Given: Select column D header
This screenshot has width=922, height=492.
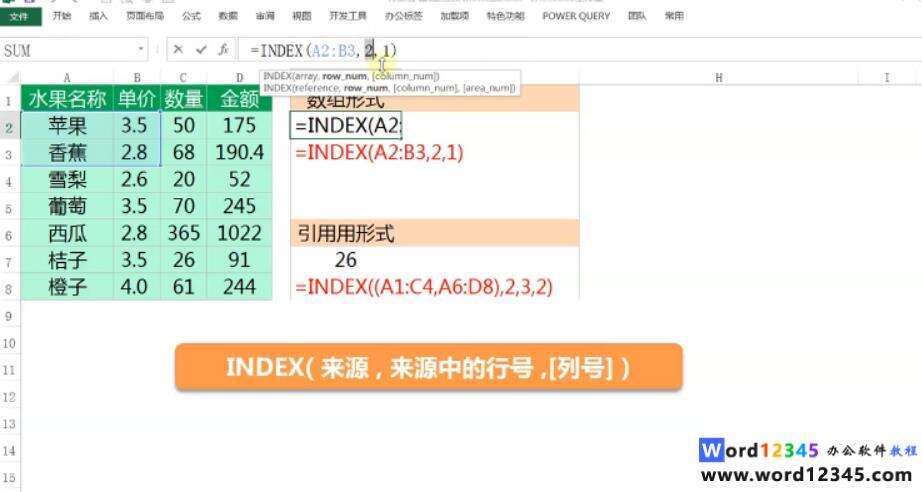Looking at the screenshot, I should (x=239, y=77).
